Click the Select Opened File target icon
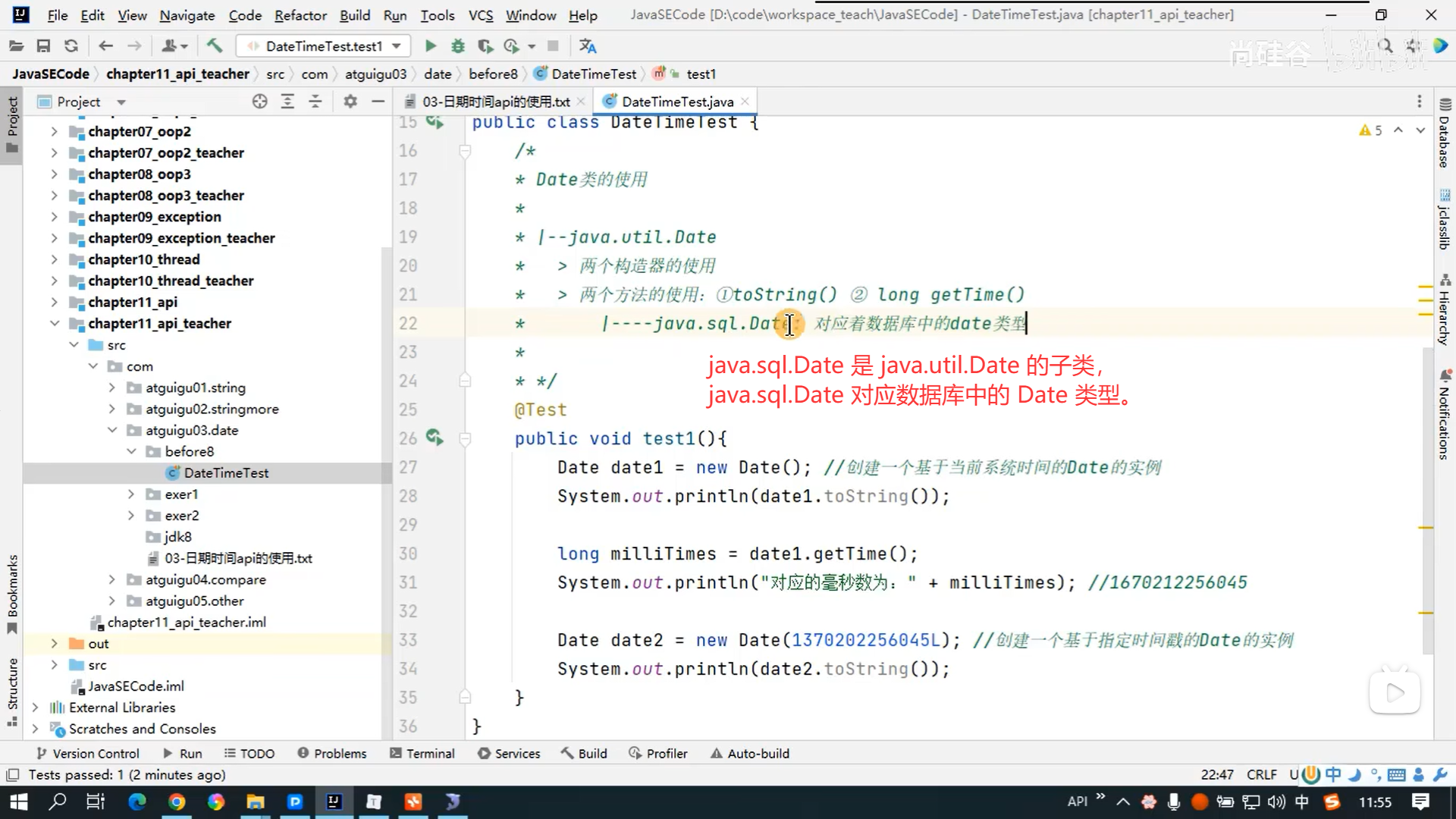Viewport: 1456px width, 819px height. pos(259,102)
